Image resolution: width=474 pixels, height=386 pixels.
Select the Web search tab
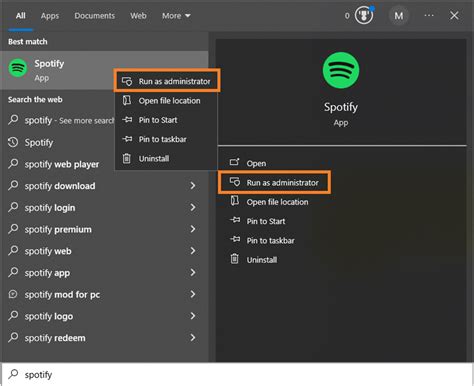tap(138, 16)
